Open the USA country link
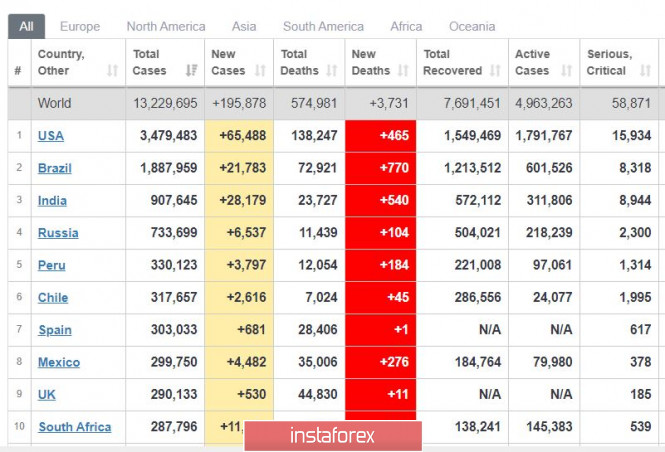The height and width of the screenshot is (452, 665). 51,136
